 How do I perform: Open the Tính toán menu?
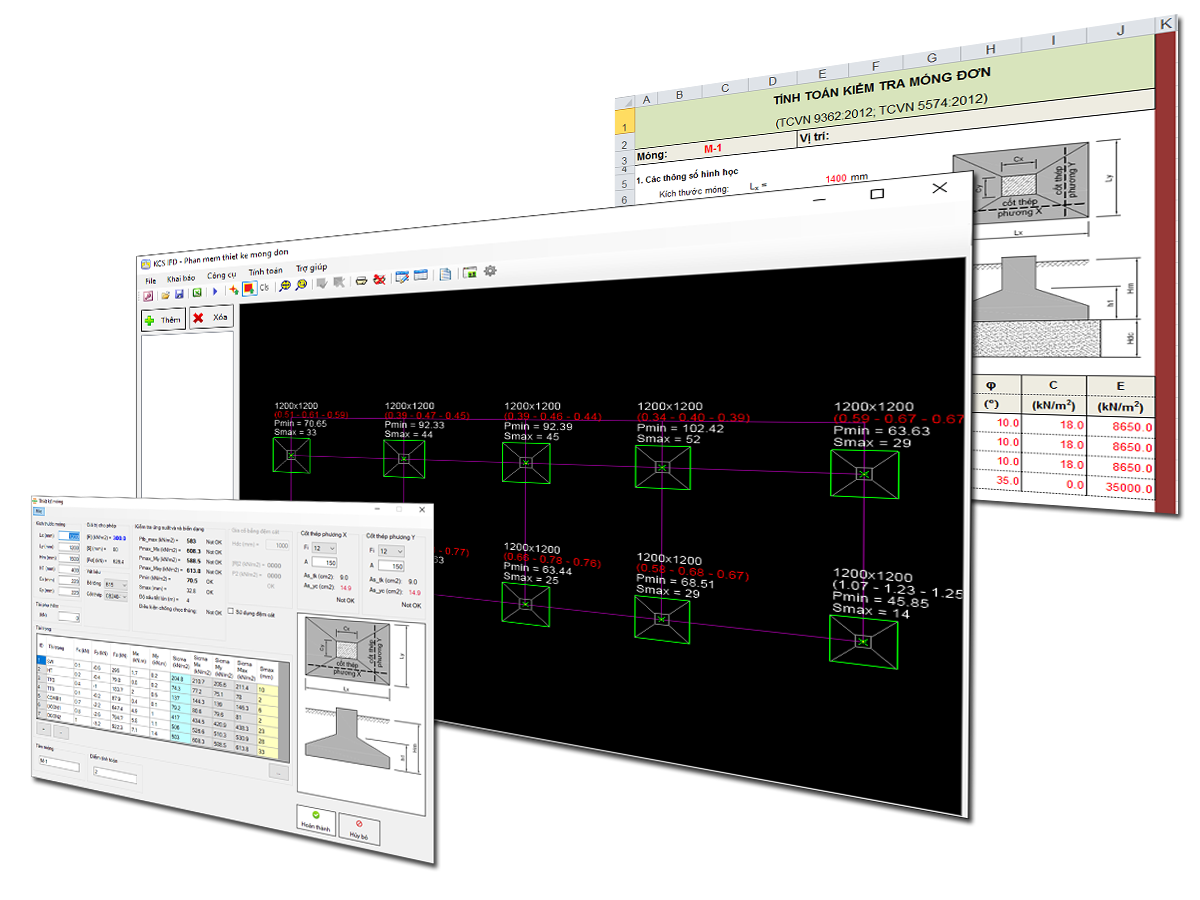click(265, 271)
